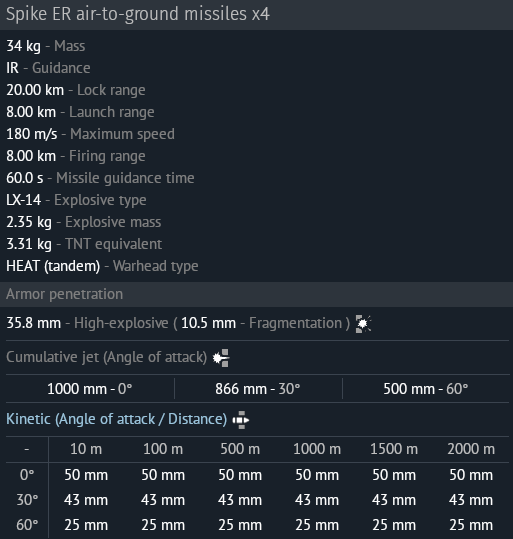Open the Kinetic (Angle of attack / Distance) link
The width and height of the screenshot is (513, 539).
pos(117,419)
